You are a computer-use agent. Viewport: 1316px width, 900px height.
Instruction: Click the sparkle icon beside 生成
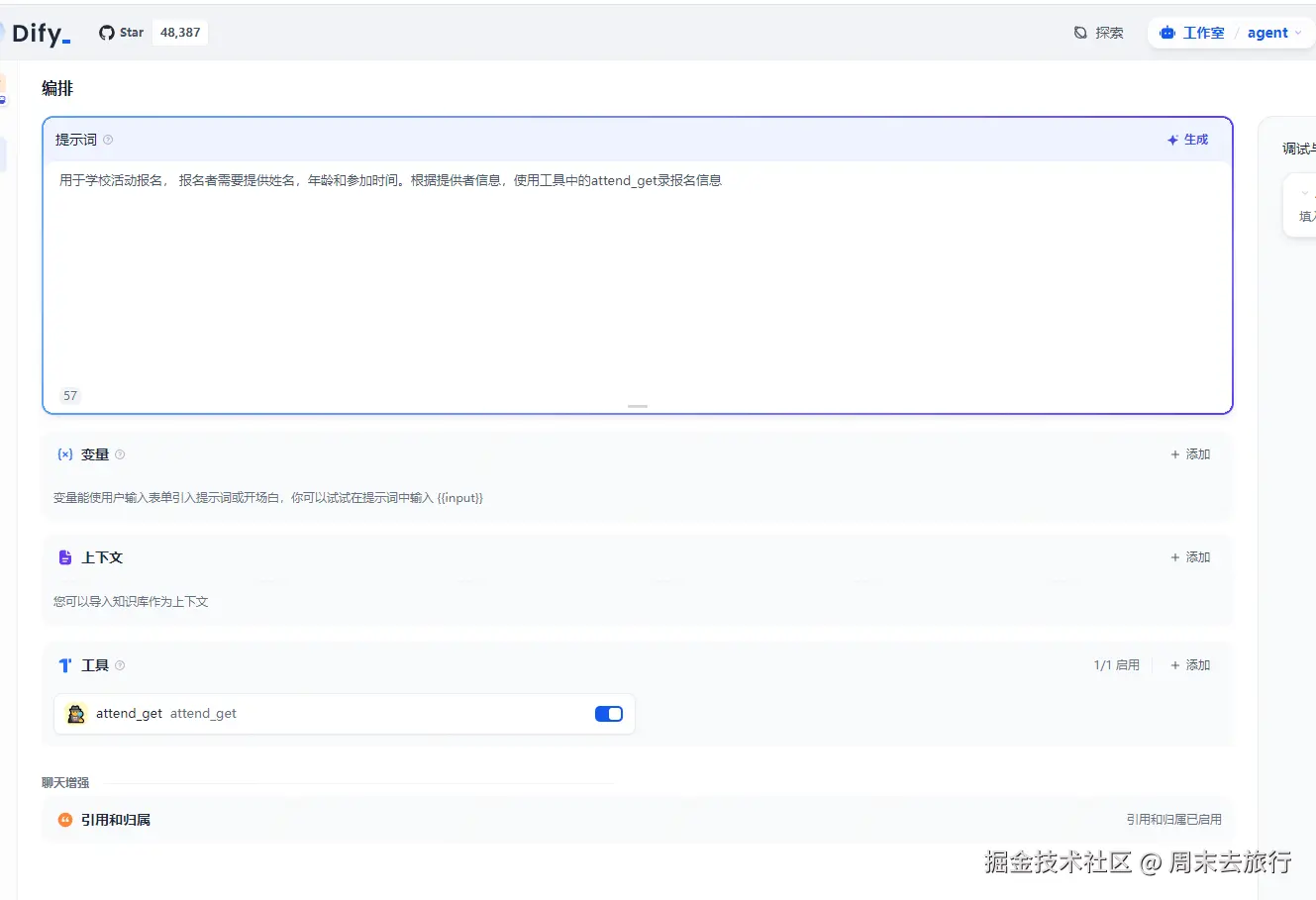[x=1172, y=141]
